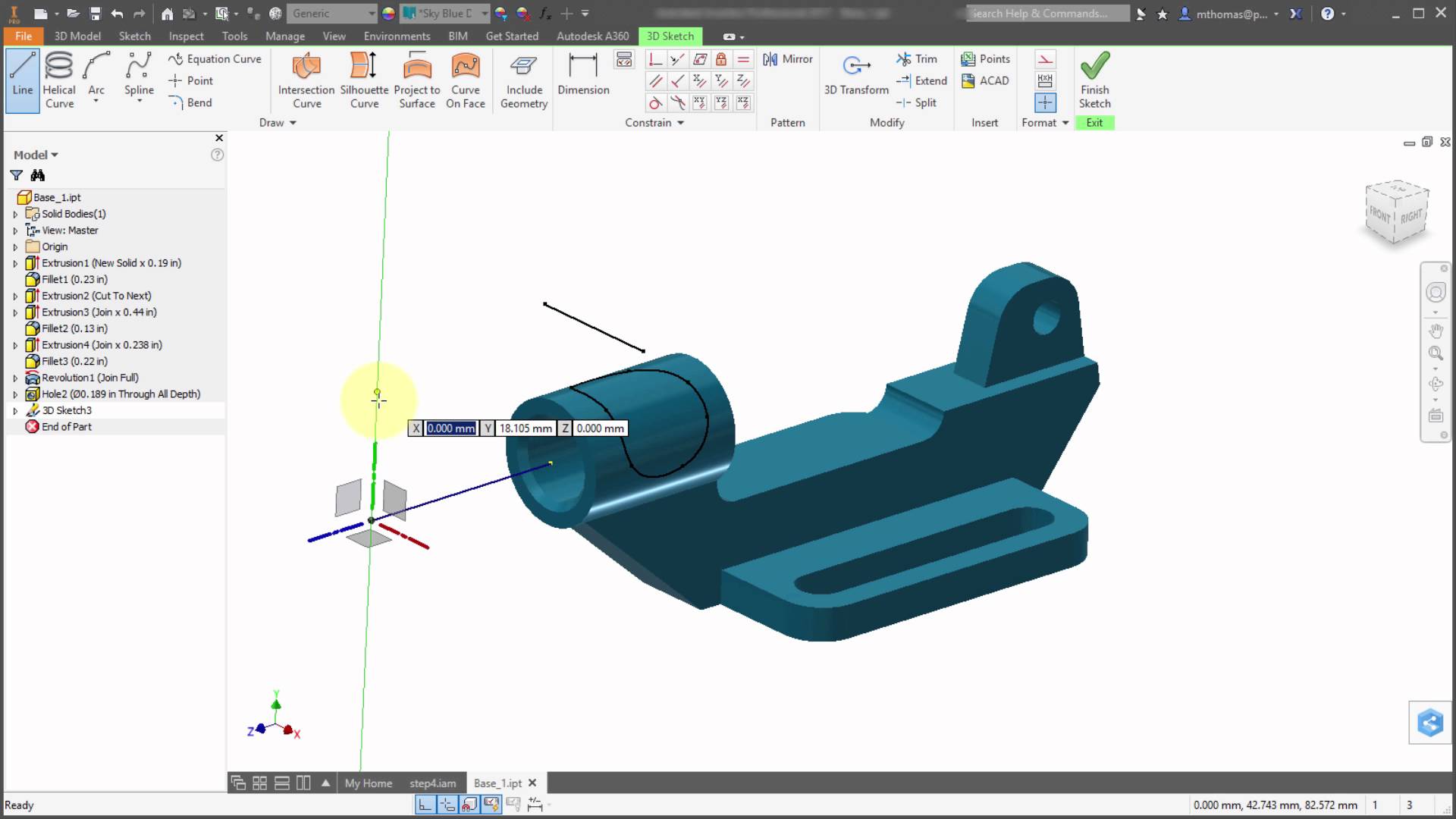Select the Curve On Face tool
This screenshot has width=1456, height=819.
click(x=465, y=78)
